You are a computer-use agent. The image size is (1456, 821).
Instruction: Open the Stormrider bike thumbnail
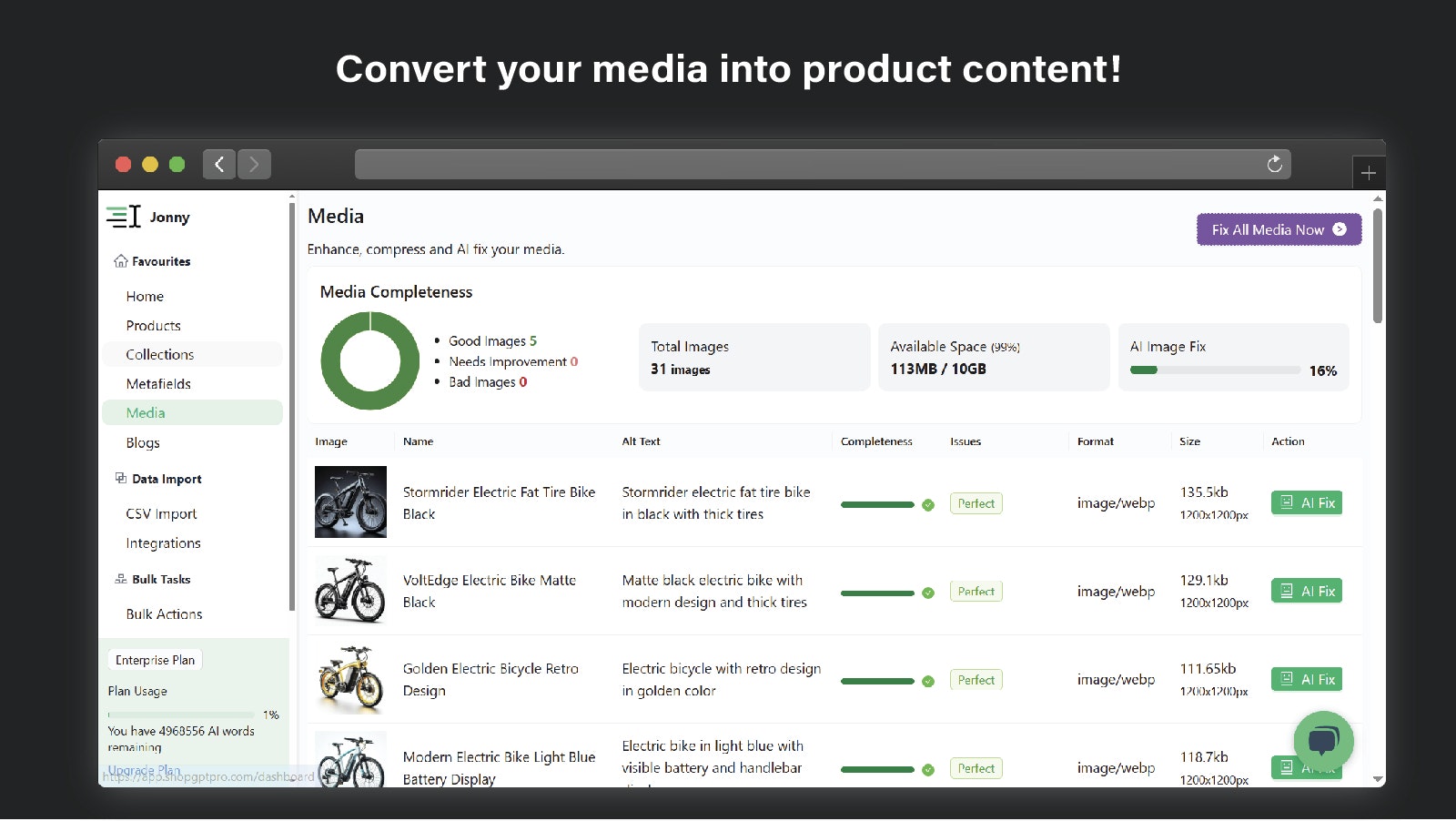350,502
